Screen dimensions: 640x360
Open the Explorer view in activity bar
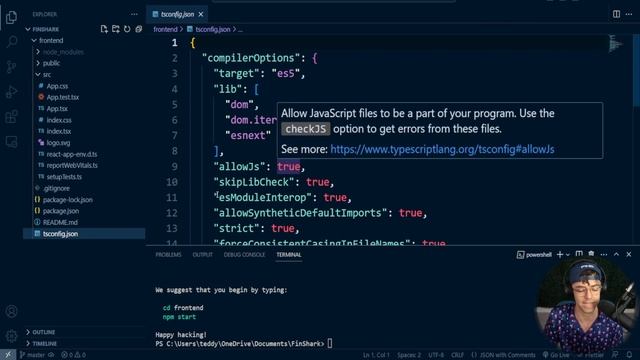(x=11, y=17)
